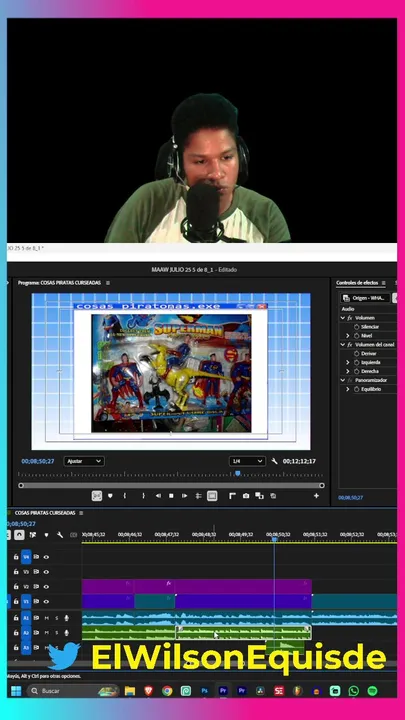Hide track V3 with its eye icon
405x720 pixels.
pos(46,572)
